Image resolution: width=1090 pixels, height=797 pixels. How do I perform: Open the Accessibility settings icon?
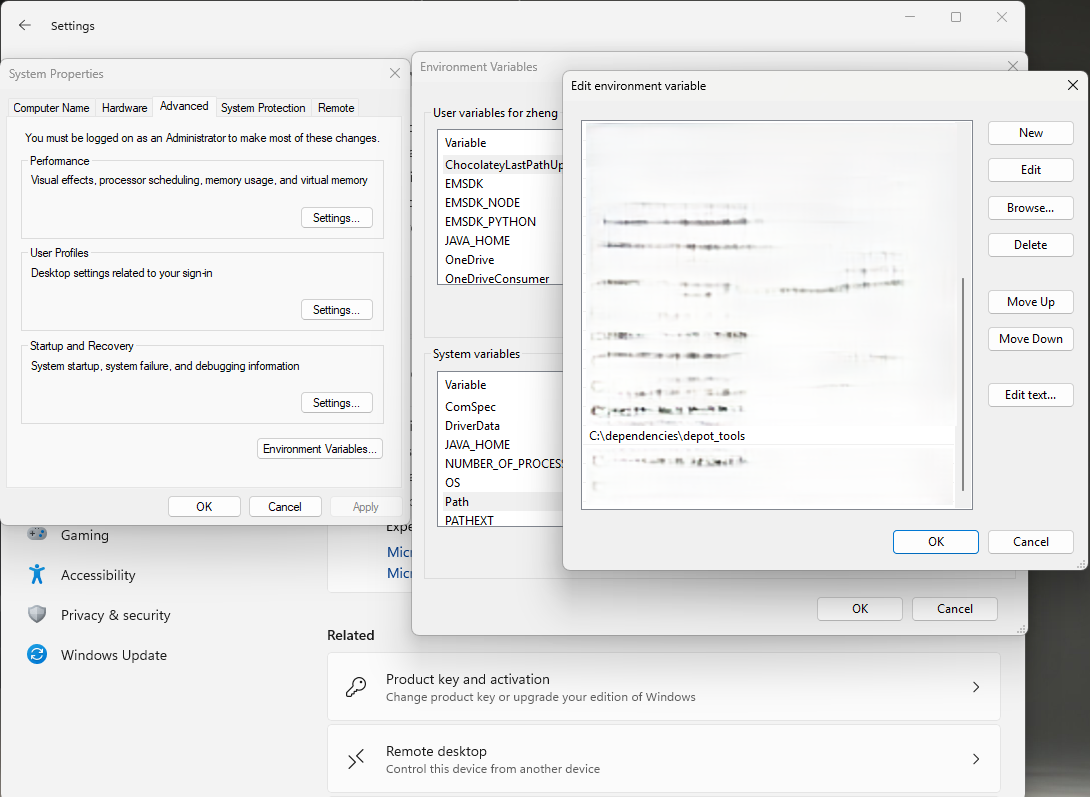pos(37,575)
